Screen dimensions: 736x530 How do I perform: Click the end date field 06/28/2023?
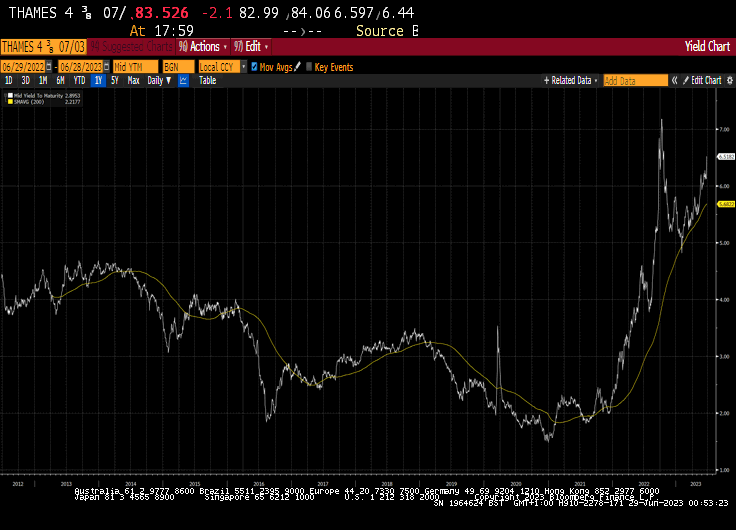81,67
